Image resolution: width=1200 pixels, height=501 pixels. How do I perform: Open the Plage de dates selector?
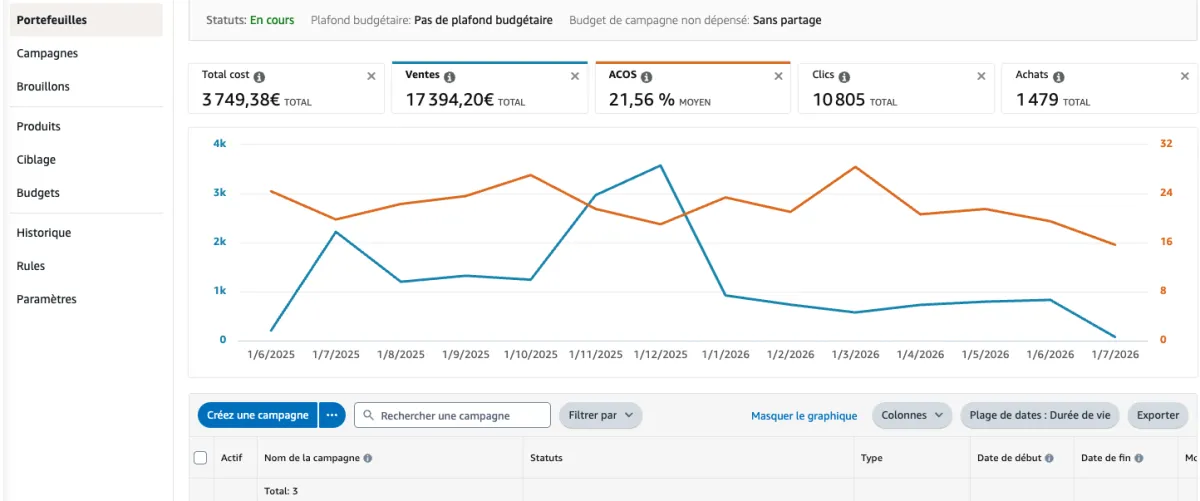pyautogui.click(x=1040, y=415)
